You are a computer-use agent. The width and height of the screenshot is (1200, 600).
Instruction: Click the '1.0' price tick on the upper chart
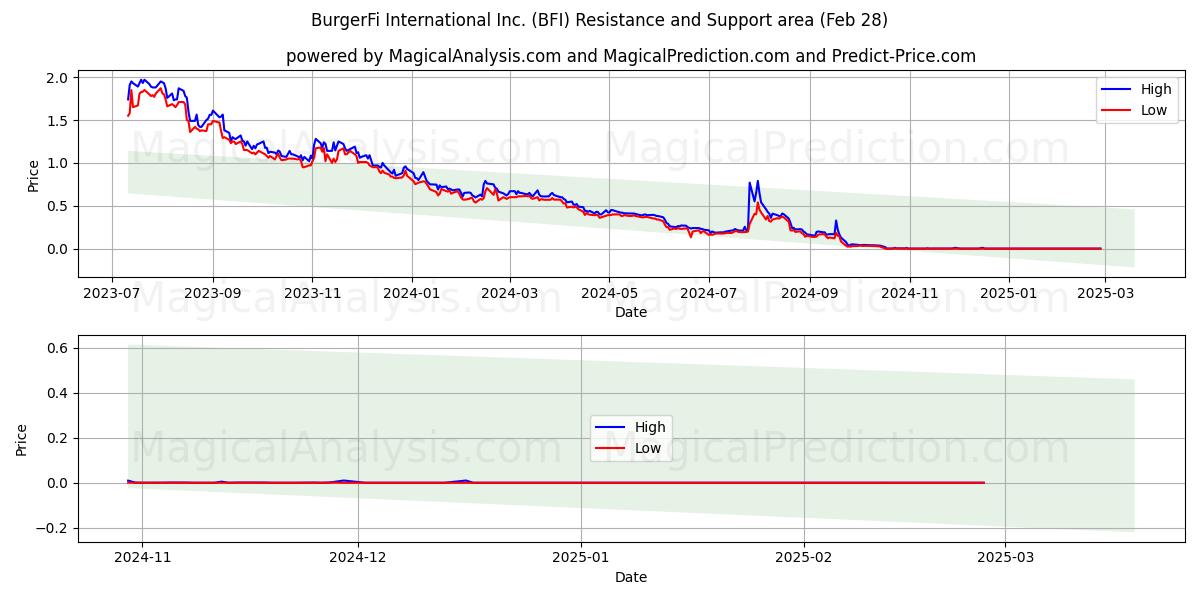[x=58, y=163]
